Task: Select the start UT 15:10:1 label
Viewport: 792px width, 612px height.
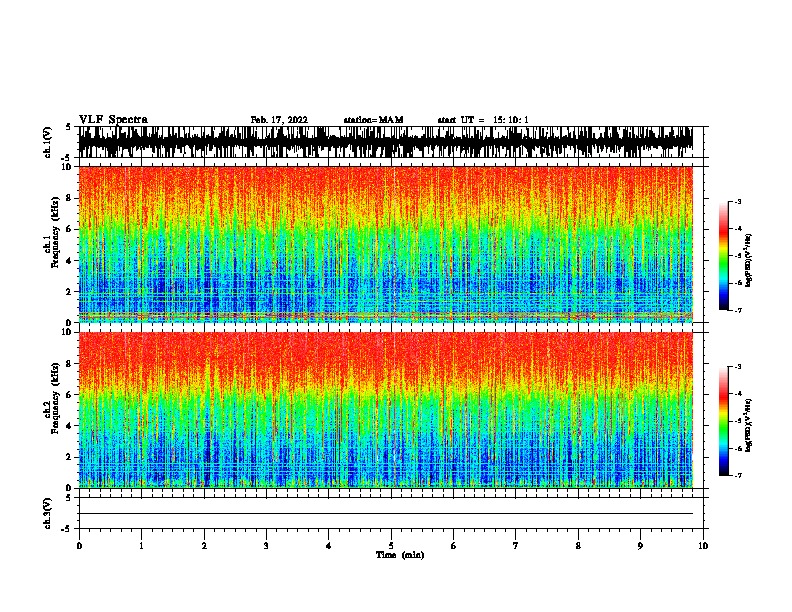Action: 482,120
